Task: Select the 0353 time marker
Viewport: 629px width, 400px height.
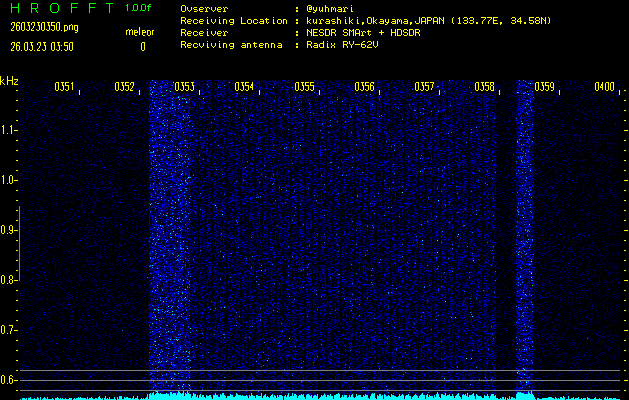Action: click(x=185, y=87)
